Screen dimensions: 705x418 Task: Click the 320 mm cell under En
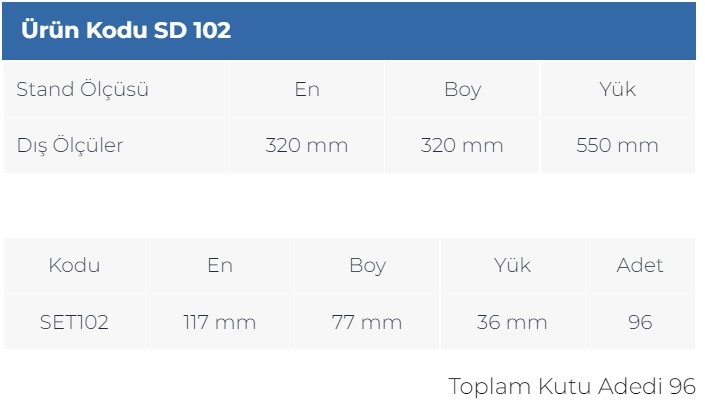307,145
